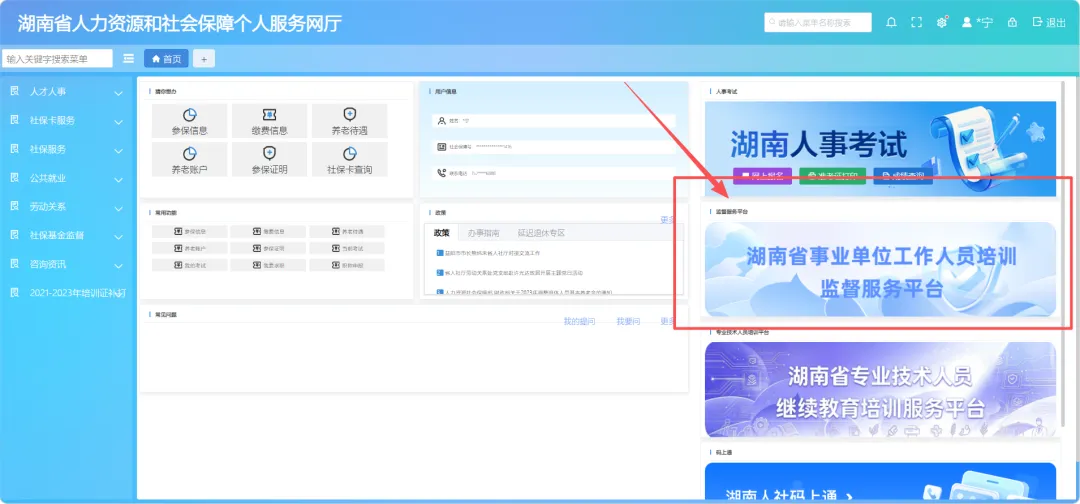Expand the 咨询资讯 chevron
This screenshot has width=1080, height=504.
click(x=118, y=266)
